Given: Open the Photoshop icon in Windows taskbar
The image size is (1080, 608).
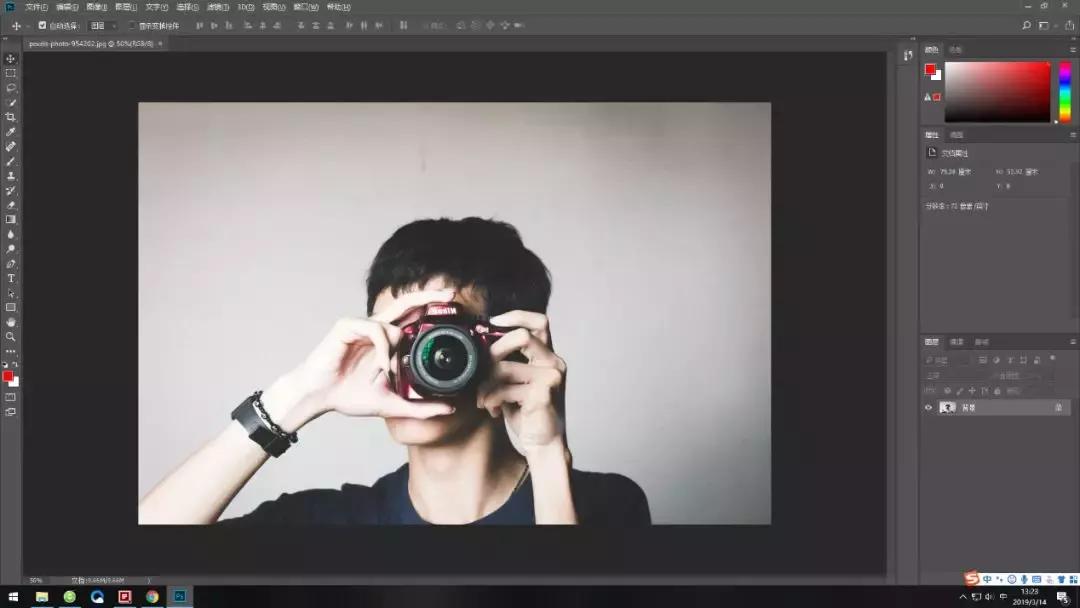Looking at the screenshot, I should 180,596.
